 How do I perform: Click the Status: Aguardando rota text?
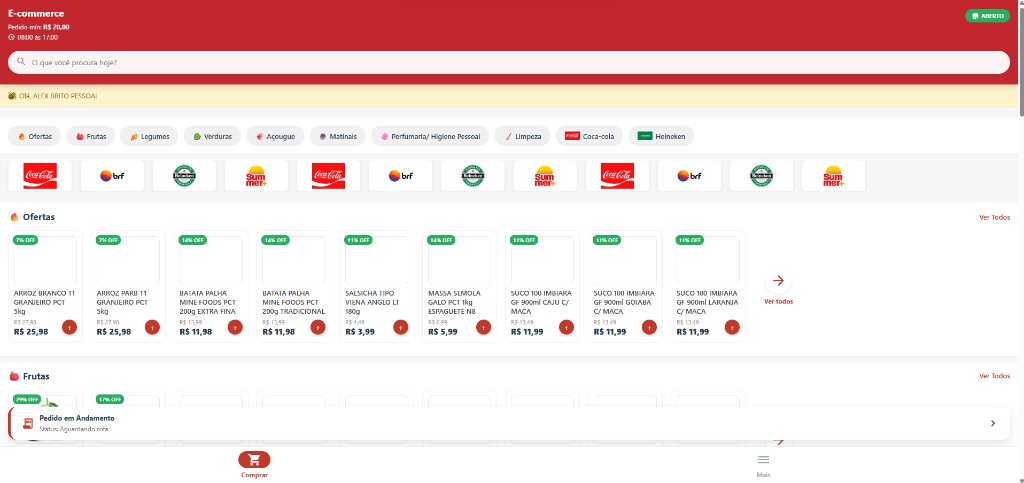click(x=74, y=429)
